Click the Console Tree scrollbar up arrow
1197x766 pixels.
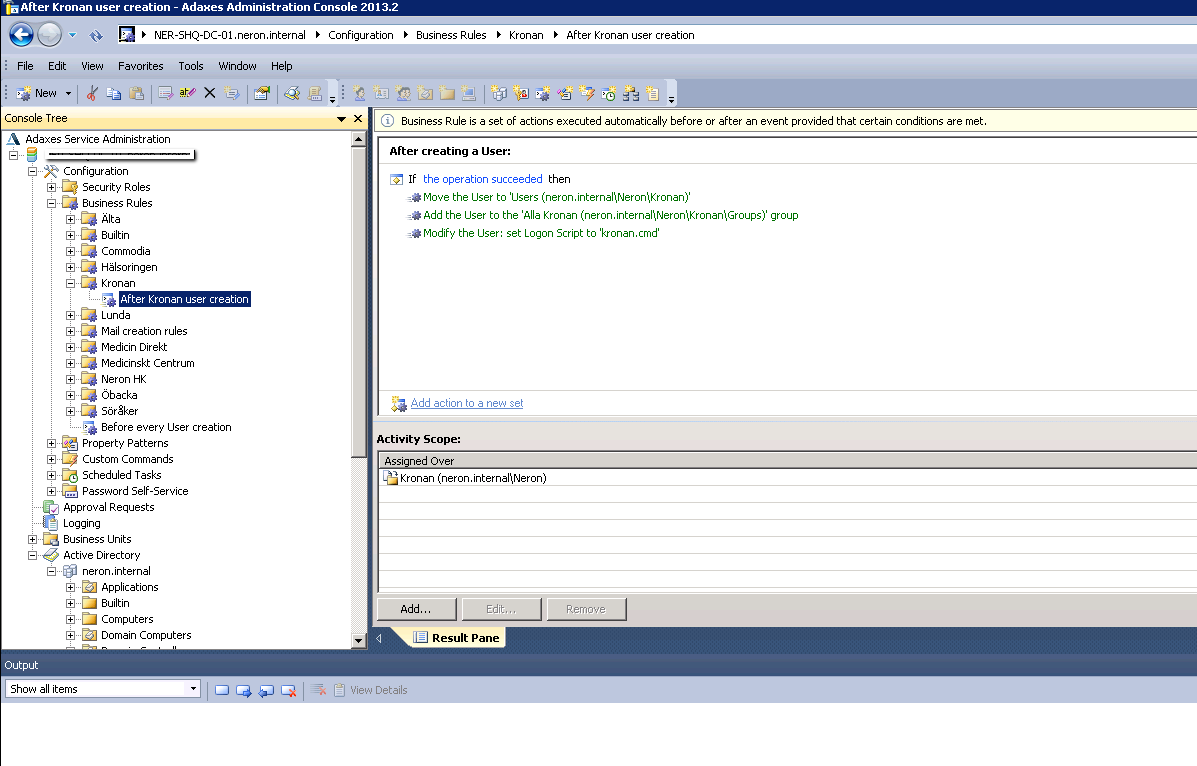[x=359, y=139]
